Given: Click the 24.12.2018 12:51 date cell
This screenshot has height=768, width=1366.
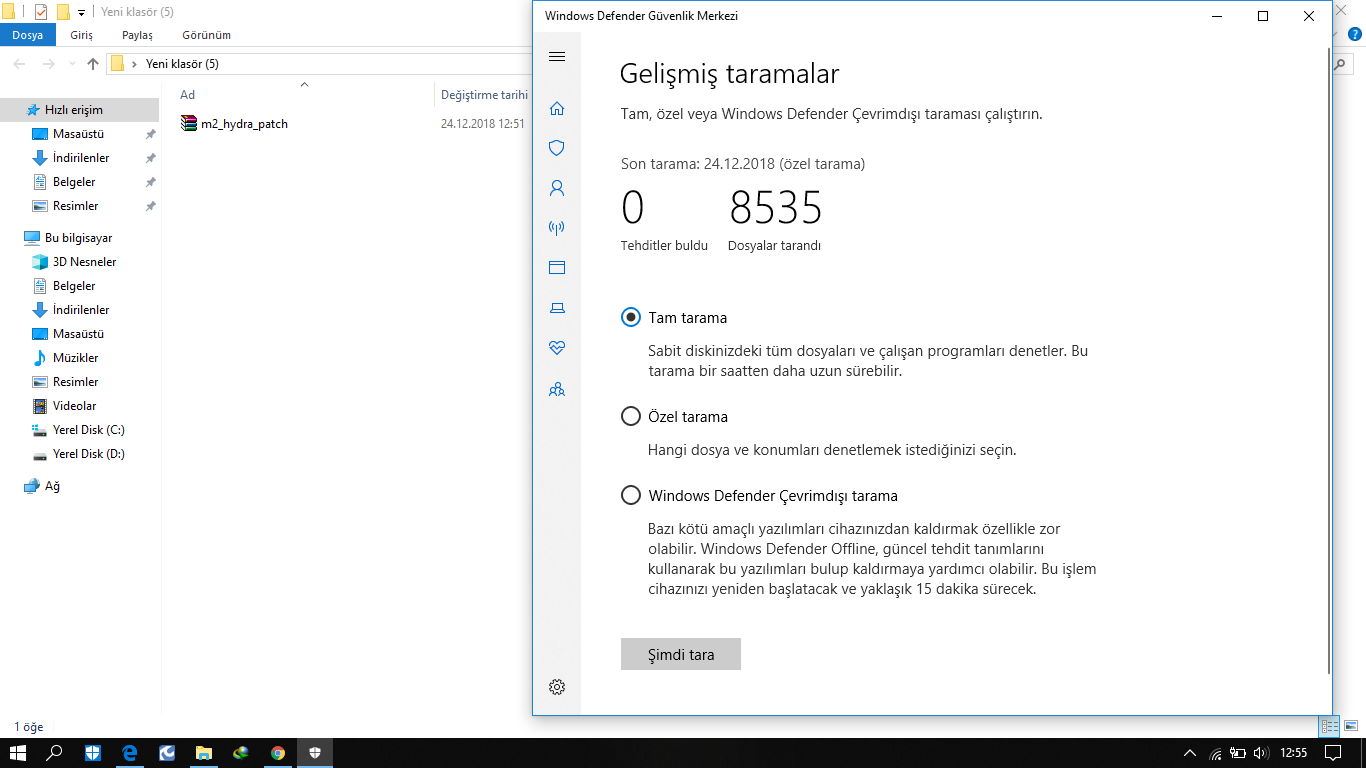Looking at the screenshot, I should 483,124.
